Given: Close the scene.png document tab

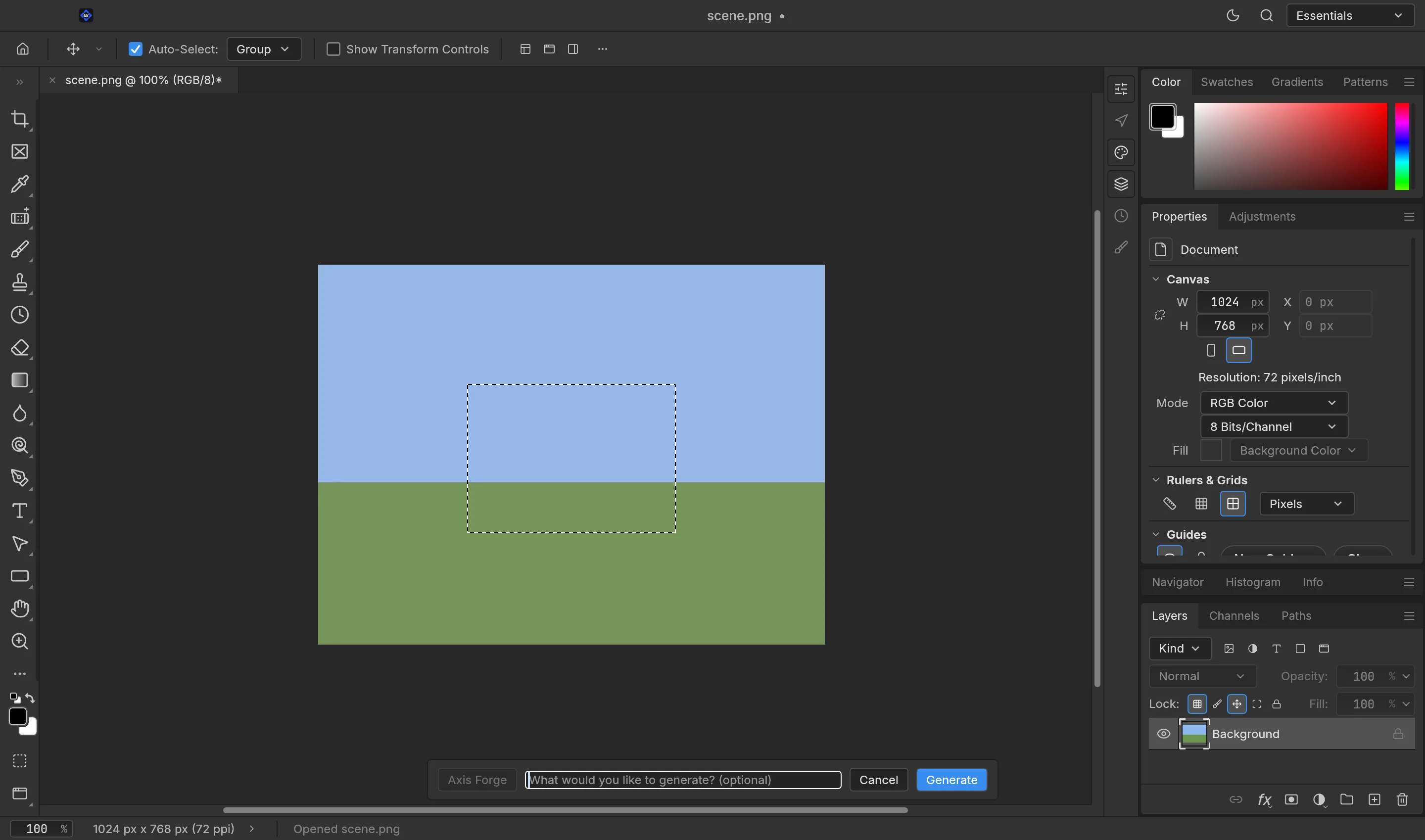Looking at the screenshot, I should click(x=52, y=80).
